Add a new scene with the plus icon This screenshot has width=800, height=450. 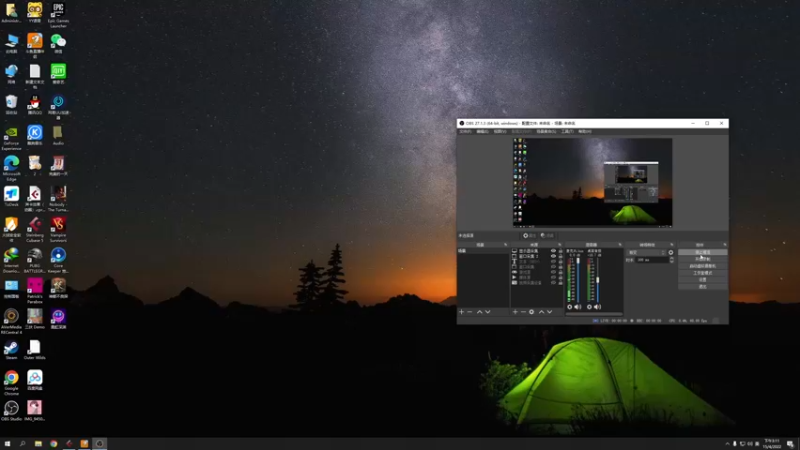click(462, 312)
